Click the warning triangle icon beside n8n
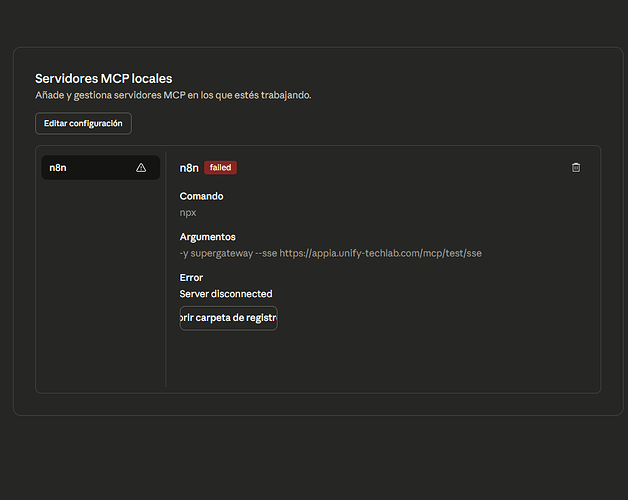The width and height of the screenshot is (628, 500). tap(141, 168)
